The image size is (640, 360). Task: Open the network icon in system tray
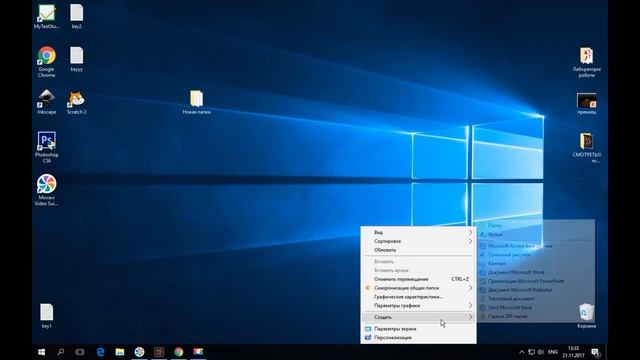(x=531, y=352)
